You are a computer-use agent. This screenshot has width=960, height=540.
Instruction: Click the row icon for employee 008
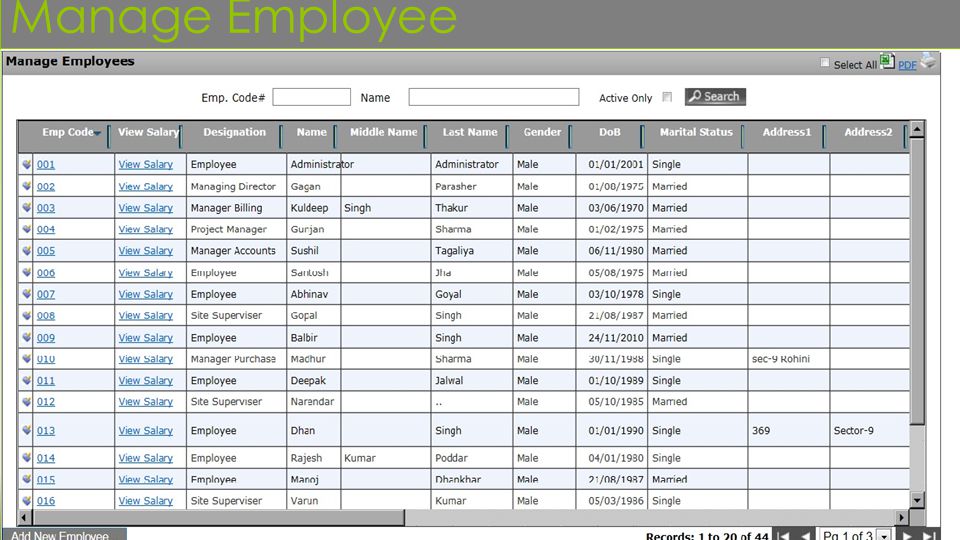coord(26,315)
